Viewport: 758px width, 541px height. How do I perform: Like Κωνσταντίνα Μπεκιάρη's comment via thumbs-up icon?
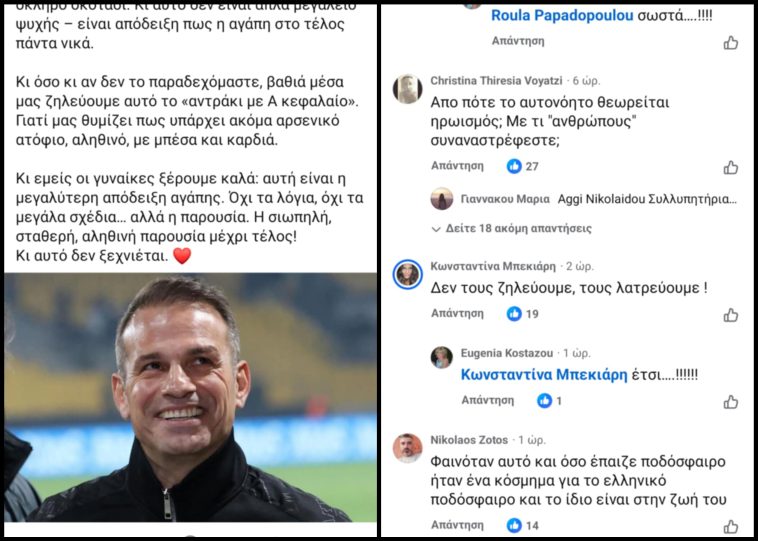point(731,314)
